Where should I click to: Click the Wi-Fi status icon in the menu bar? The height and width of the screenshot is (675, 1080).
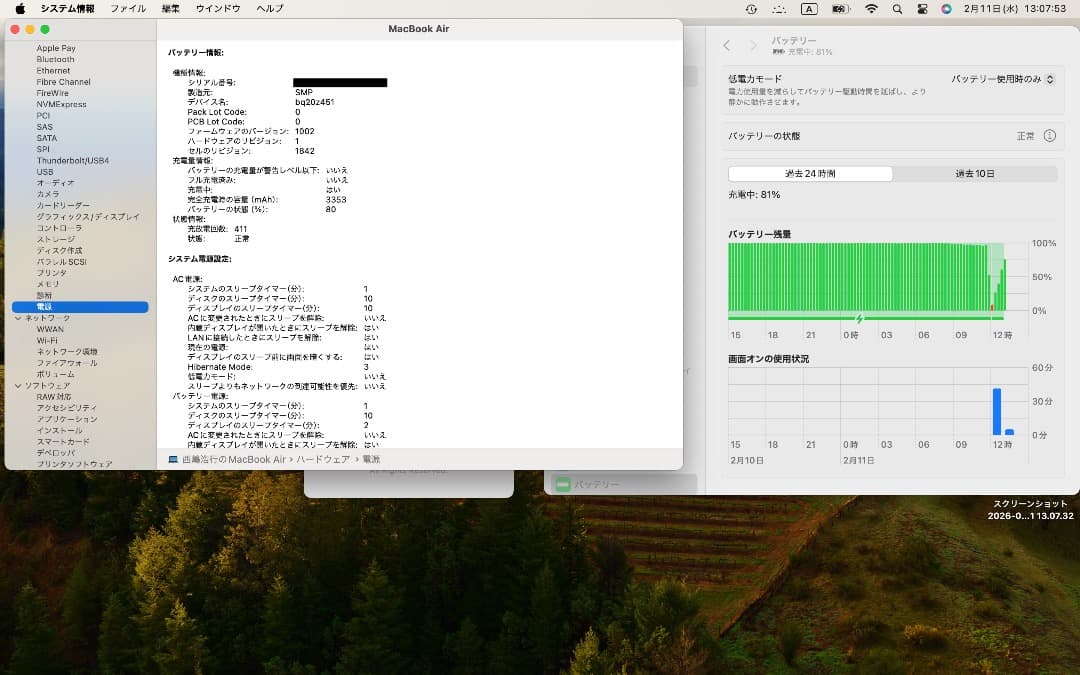[x=872, y=9]
